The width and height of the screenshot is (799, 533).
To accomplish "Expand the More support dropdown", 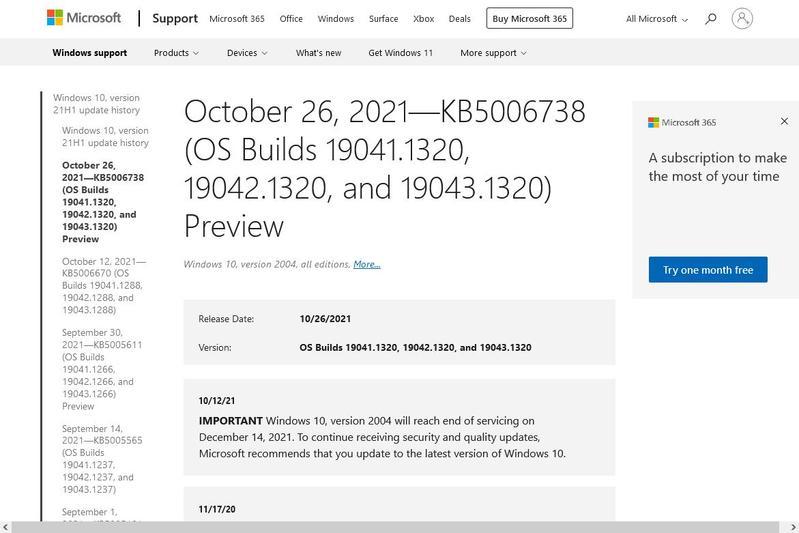I will 493,53.
